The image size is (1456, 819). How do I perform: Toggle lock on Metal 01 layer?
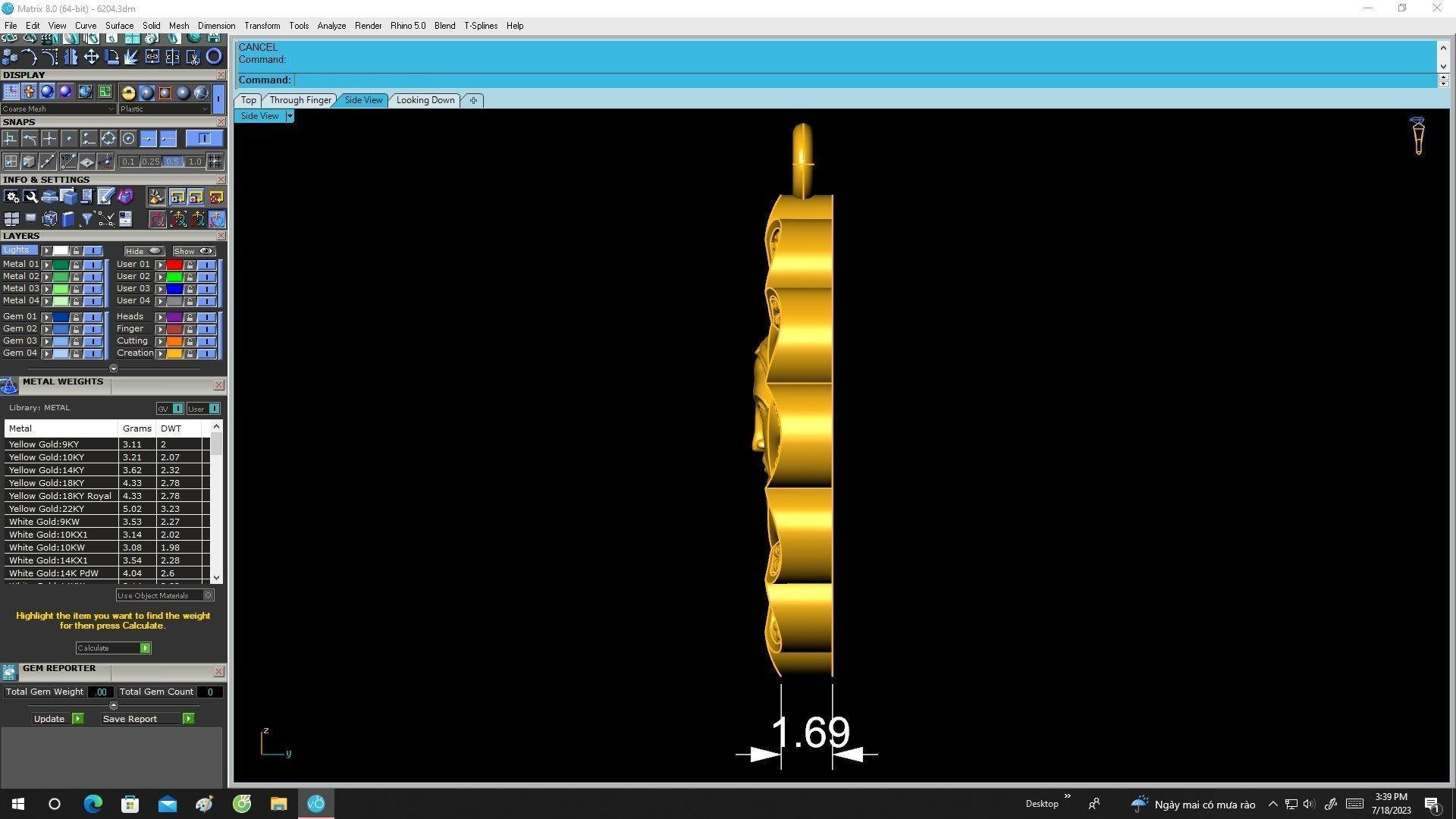click(76, 265)
